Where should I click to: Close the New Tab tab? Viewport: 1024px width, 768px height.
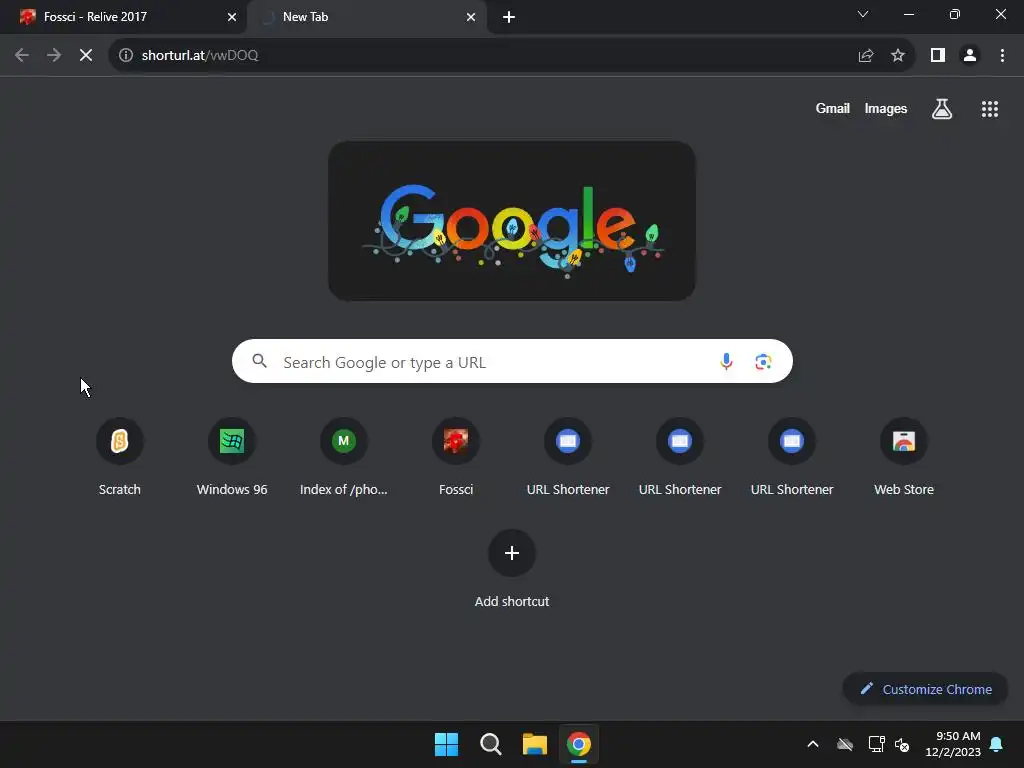[471, 17]
